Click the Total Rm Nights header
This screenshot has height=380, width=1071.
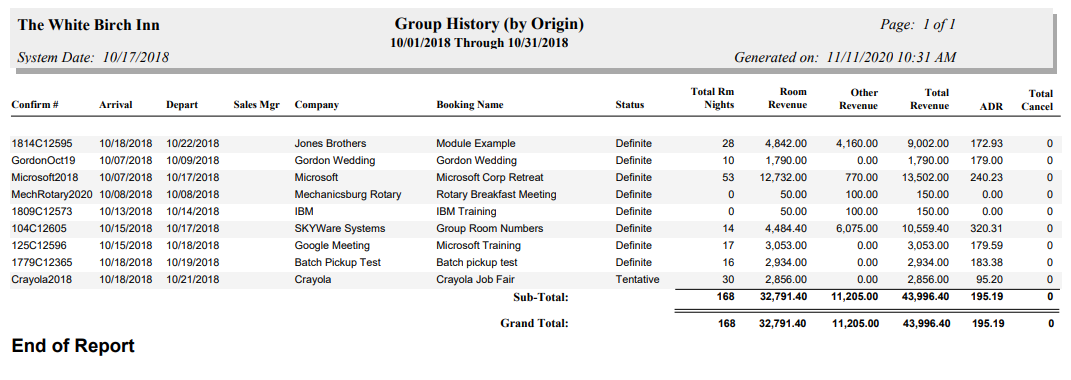[x=712, y=98]
